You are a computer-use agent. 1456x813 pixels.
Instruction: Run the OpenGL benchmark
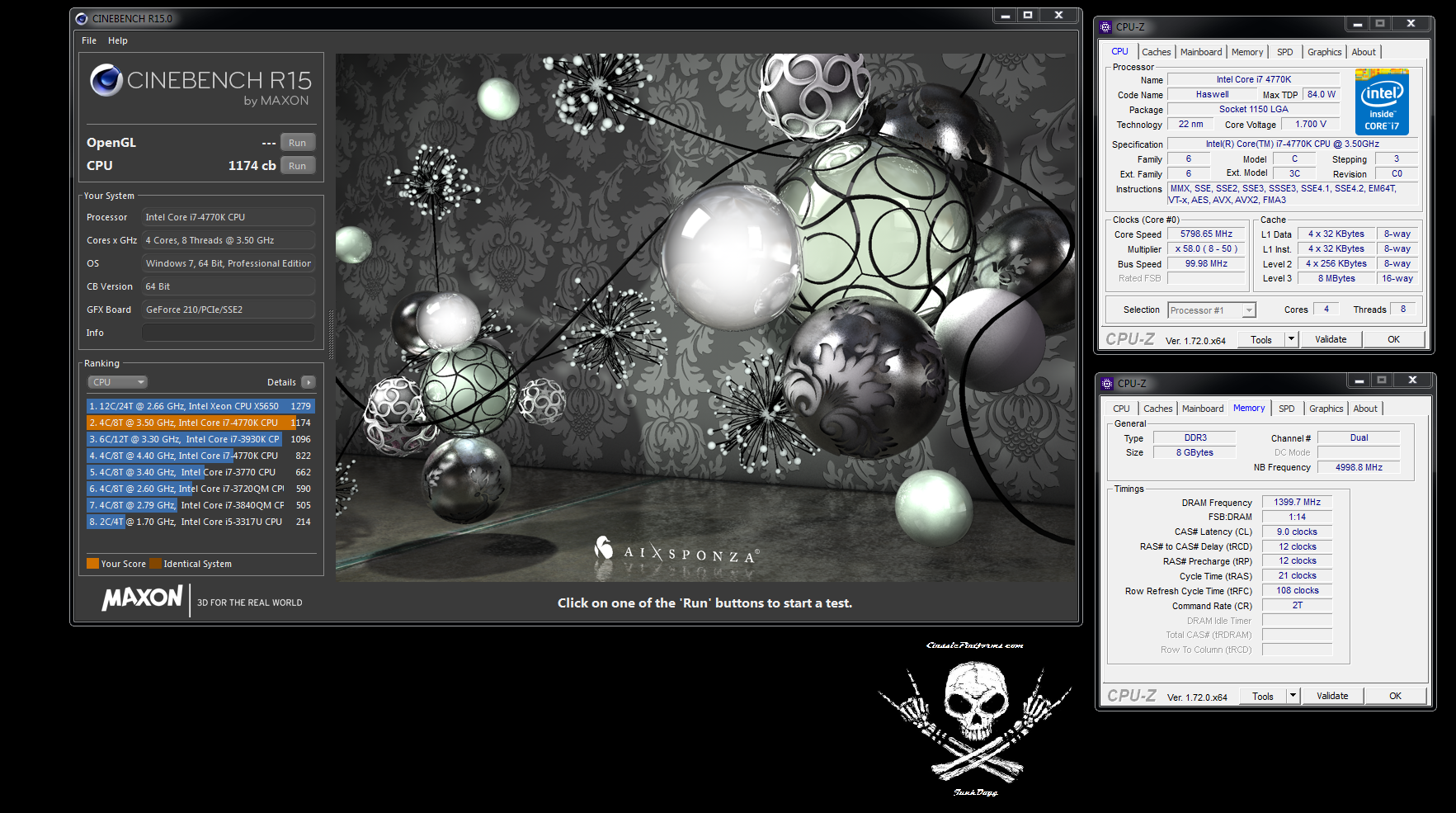point(297,143)
